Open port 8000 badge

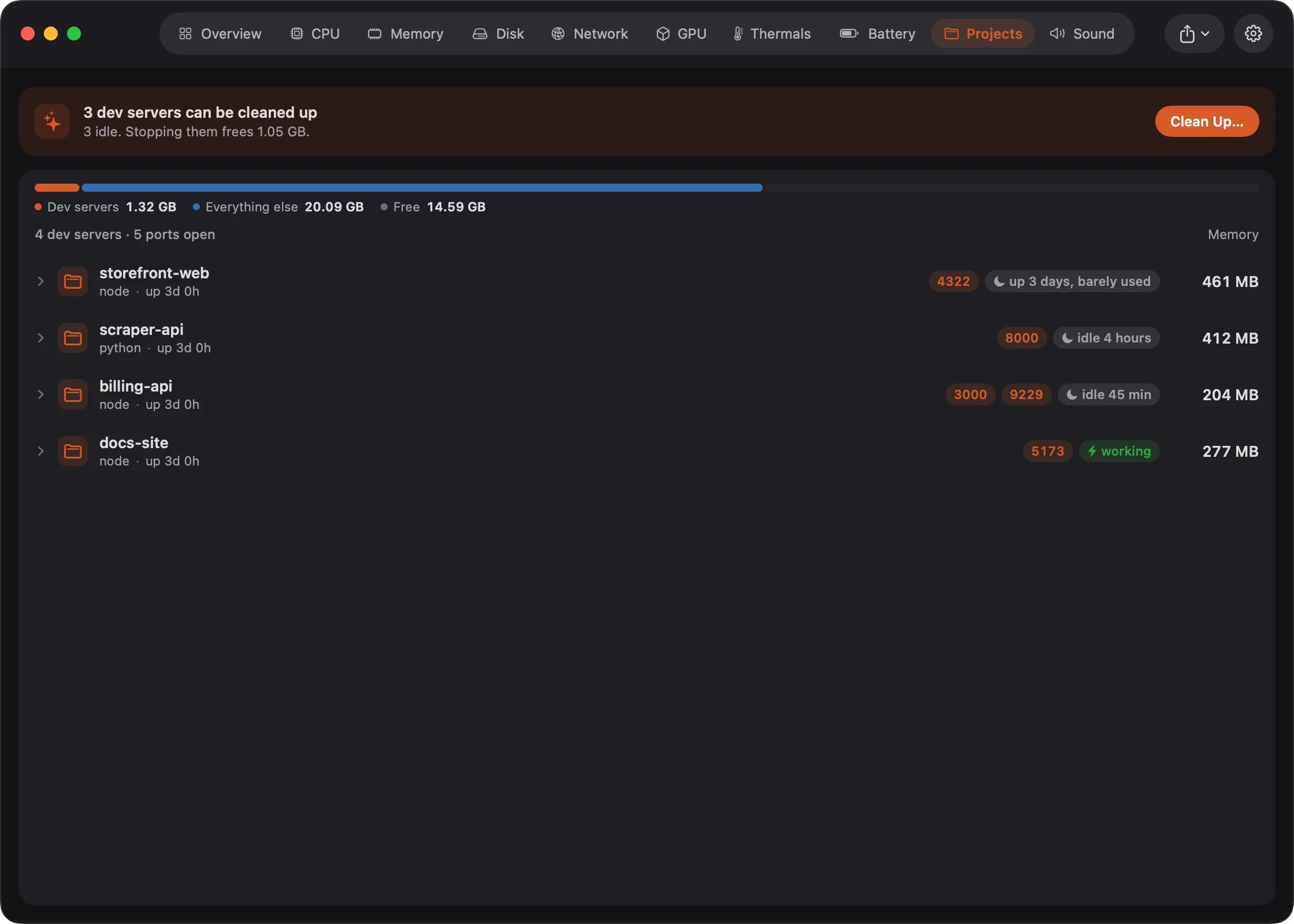tap(1021, 338)
